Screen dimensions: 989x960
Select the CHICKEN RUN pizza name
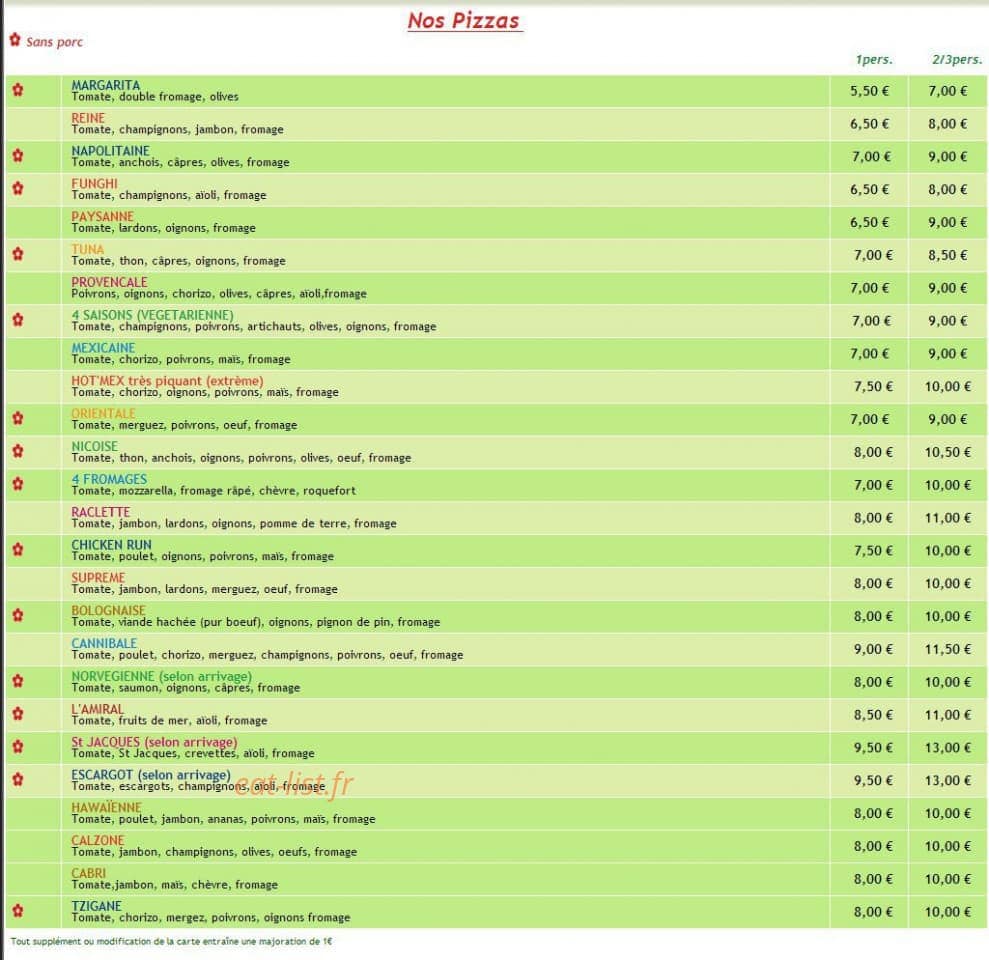tap(111, 544)
